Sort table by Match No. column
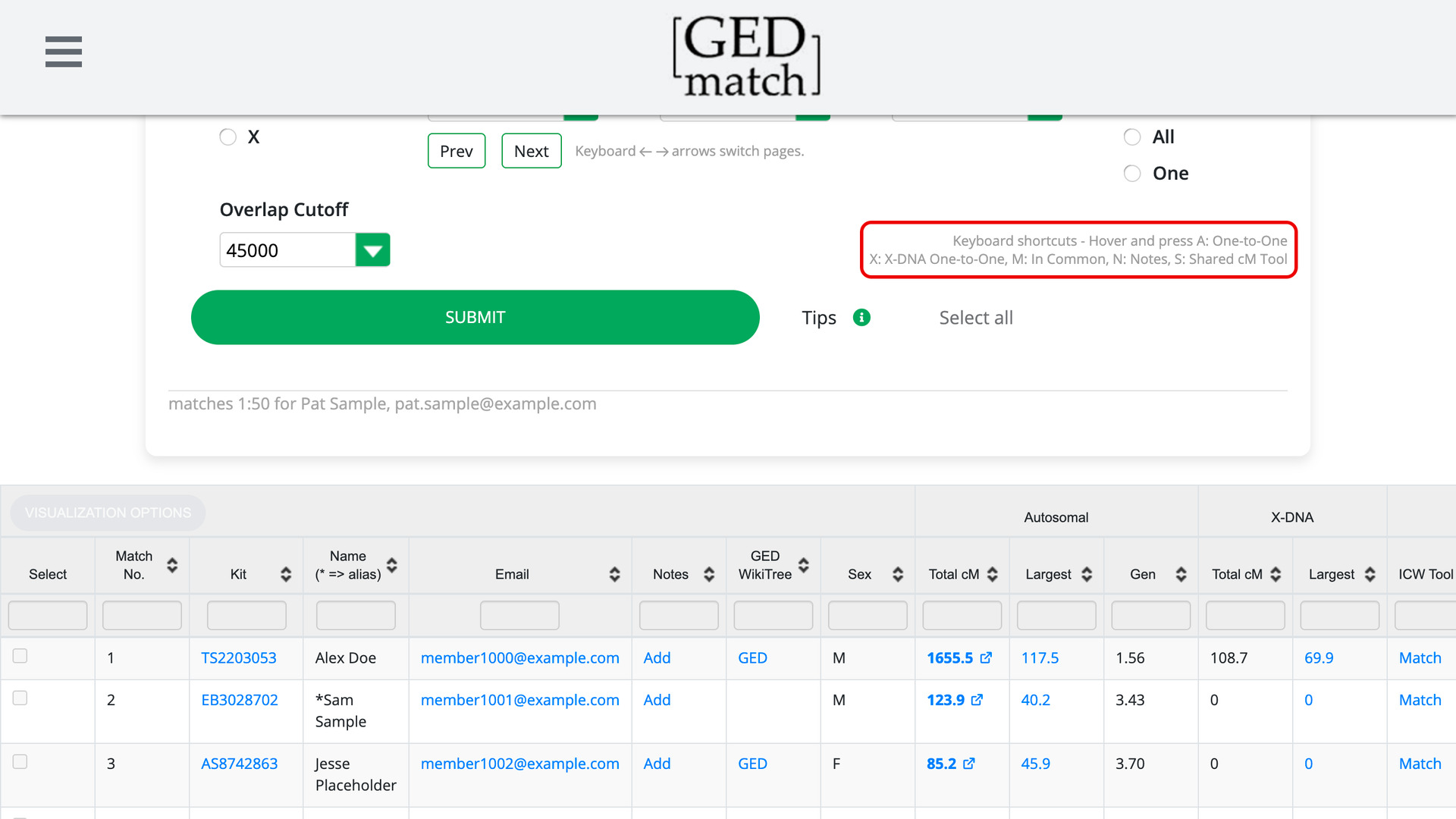 pos(172,565)
